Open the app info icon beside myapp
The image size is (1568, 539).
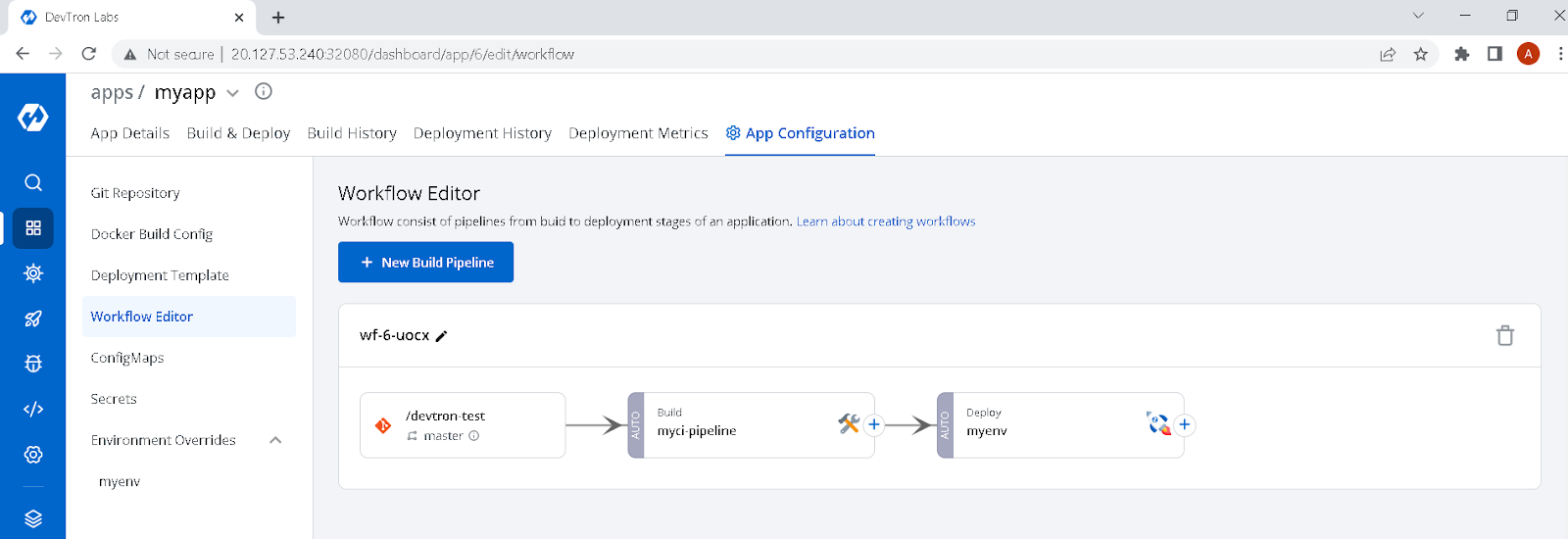pos(263,91)
